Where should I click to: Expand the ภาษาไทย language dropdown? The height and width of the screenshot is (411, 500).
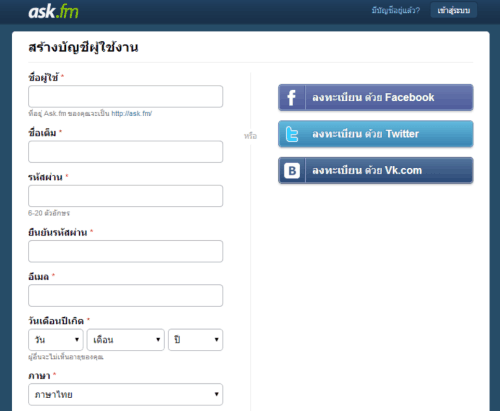tap(125, 394)
